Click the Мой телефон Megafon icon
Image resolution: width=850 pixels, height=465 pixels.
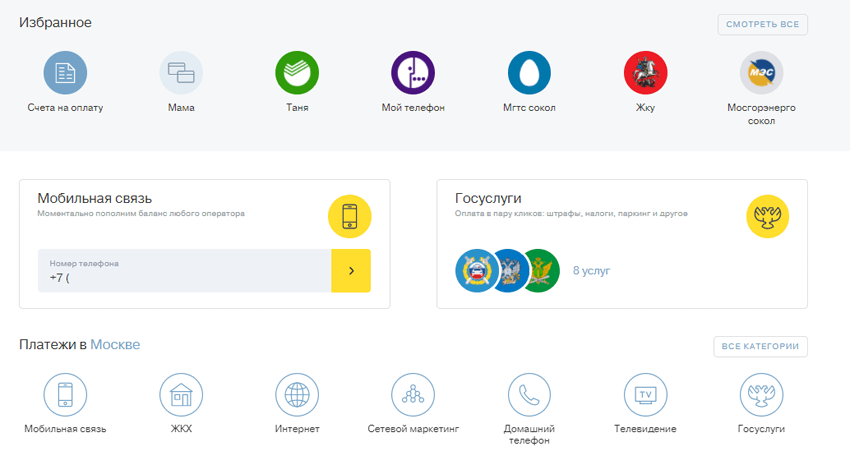[413, 73]
